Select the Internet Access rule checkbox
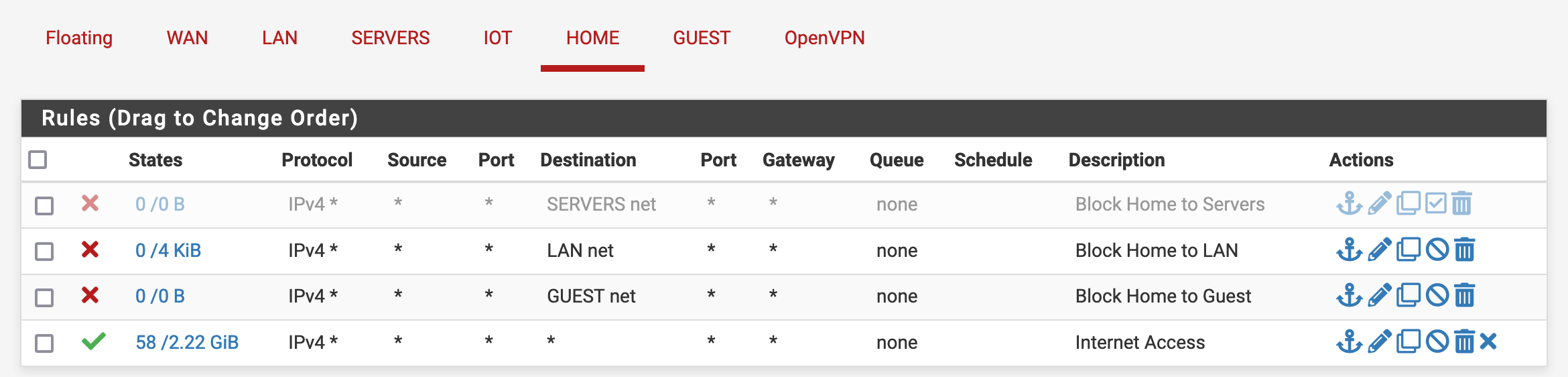 coord(44,343)
